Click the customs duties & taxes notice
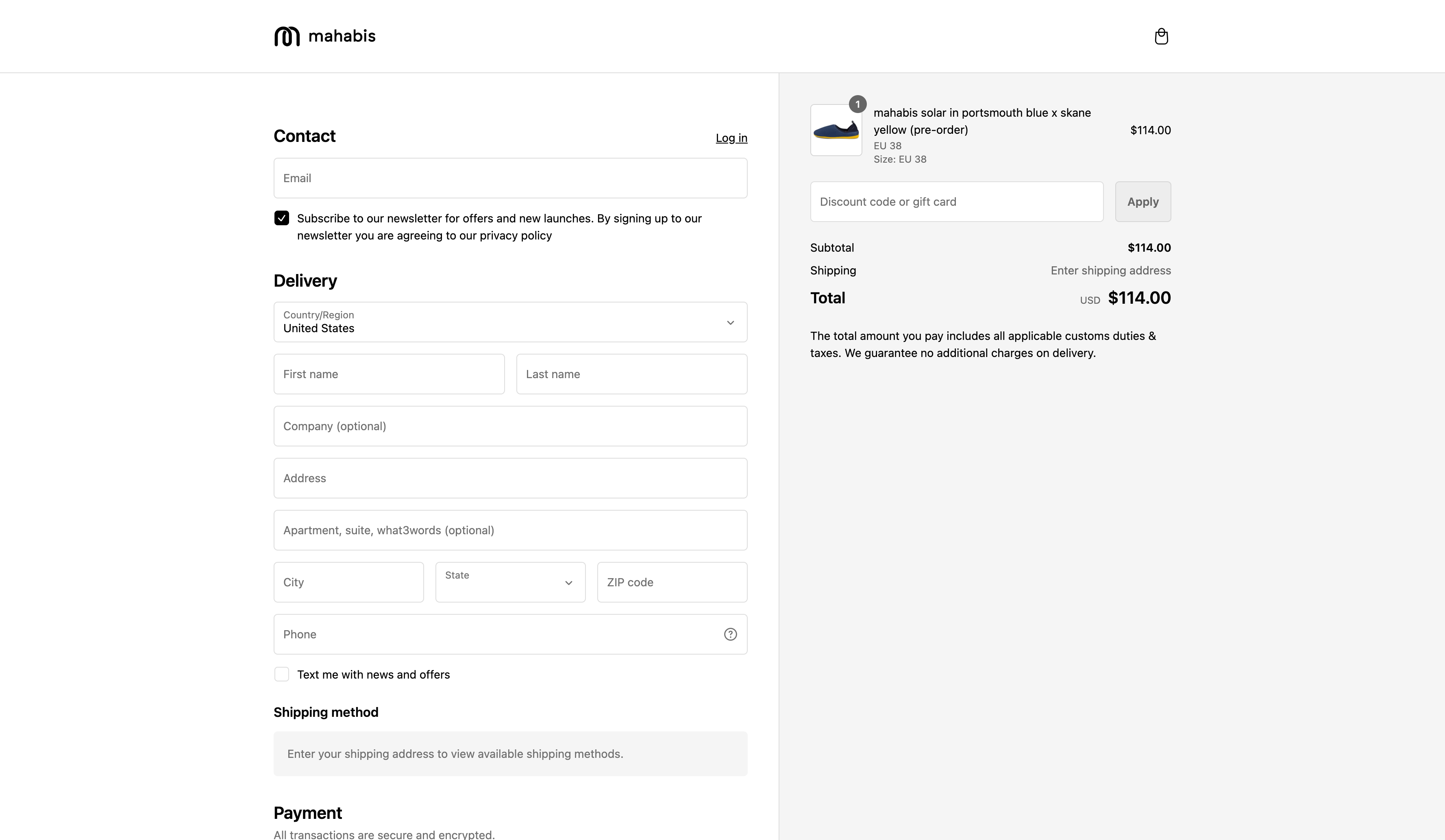This screenshot has height=840, width=1445. click(983, 345)
